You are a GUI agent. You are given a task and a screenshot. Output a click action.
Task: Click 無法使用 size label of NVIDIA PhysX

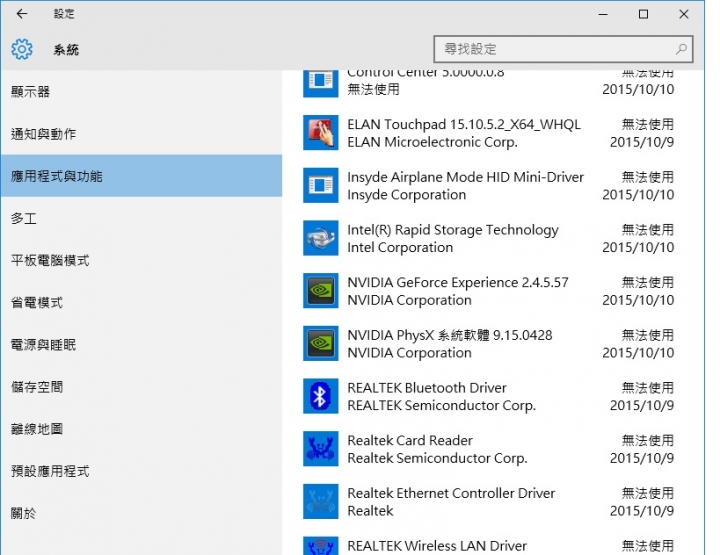(648, 335)
